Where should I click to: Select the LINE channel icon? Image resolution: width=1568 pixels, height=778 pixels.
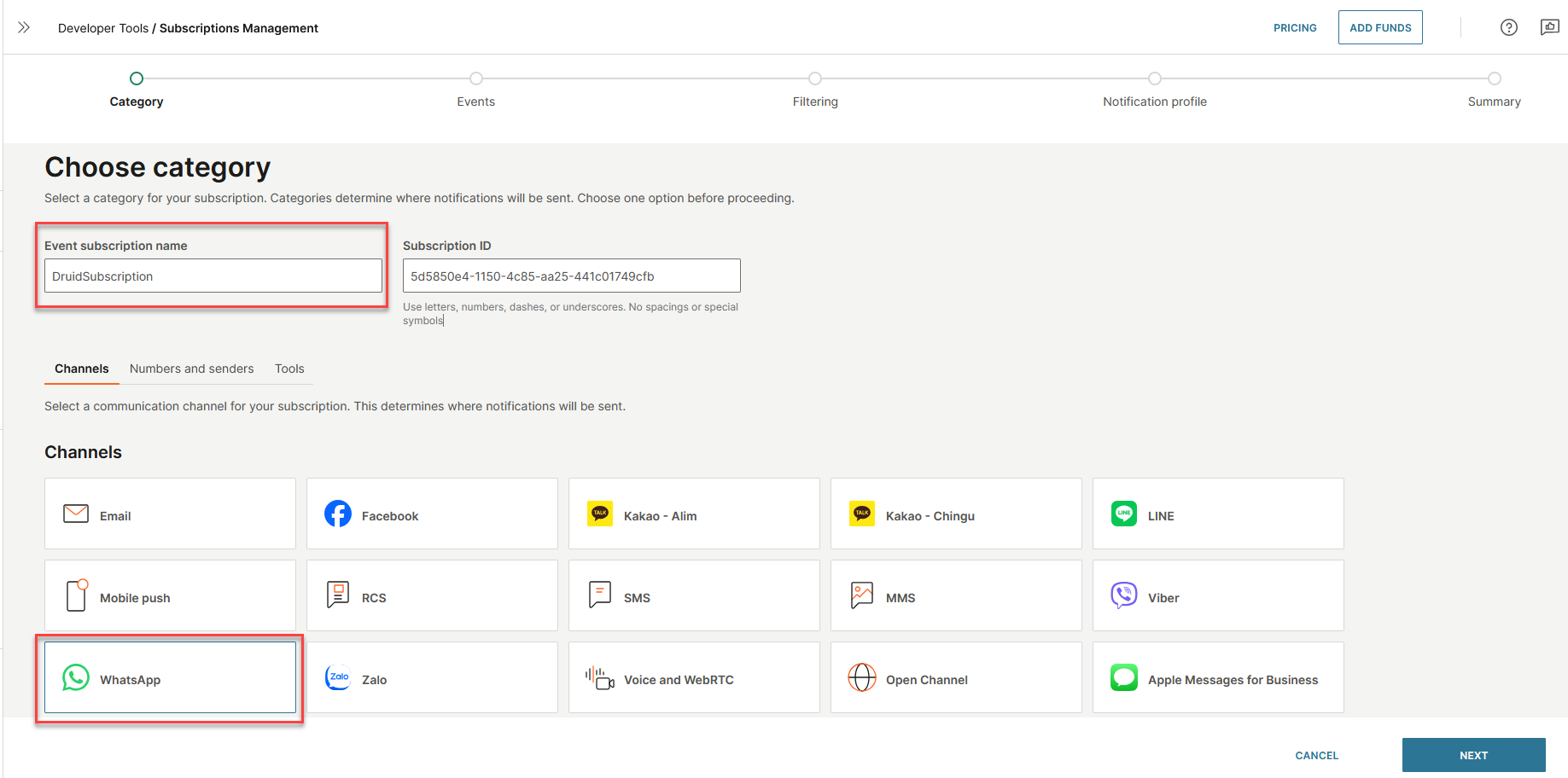tap(1123, 514)
